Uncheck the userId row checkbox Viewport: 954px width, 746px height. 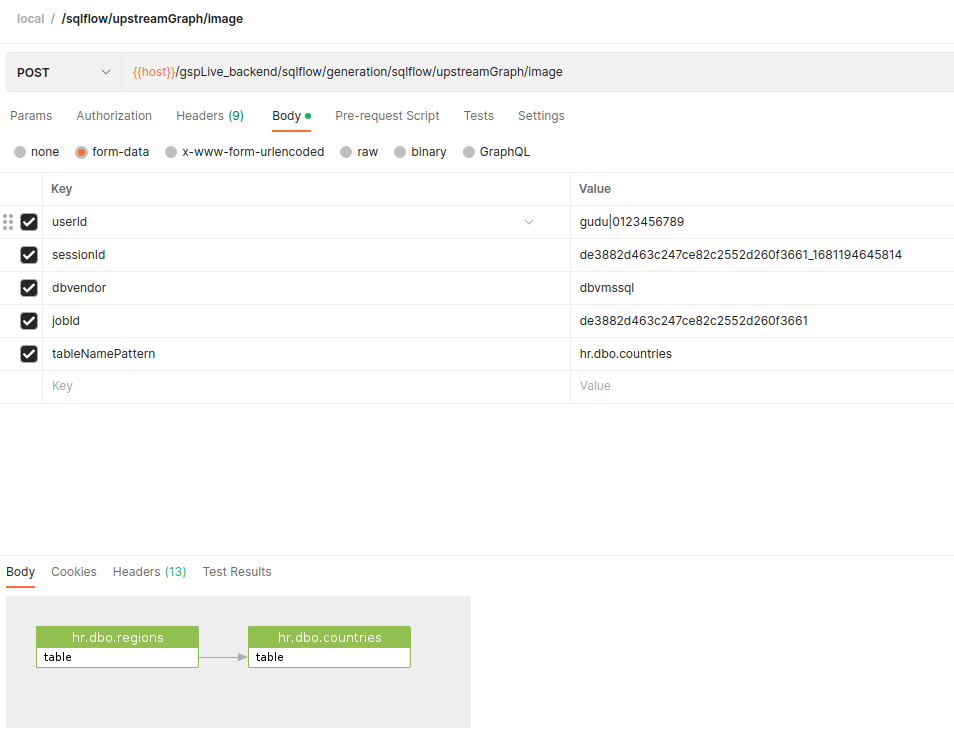coord(29,222)
